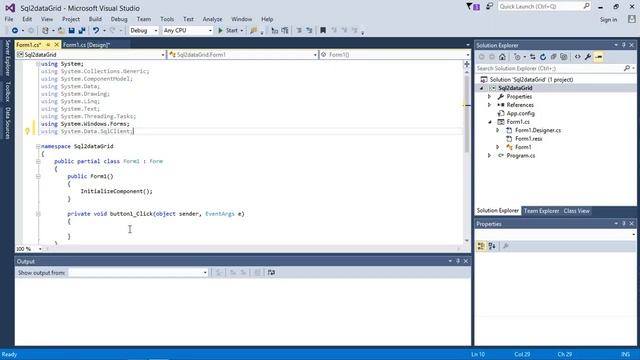Open the Analyze menu

point(212,19)
